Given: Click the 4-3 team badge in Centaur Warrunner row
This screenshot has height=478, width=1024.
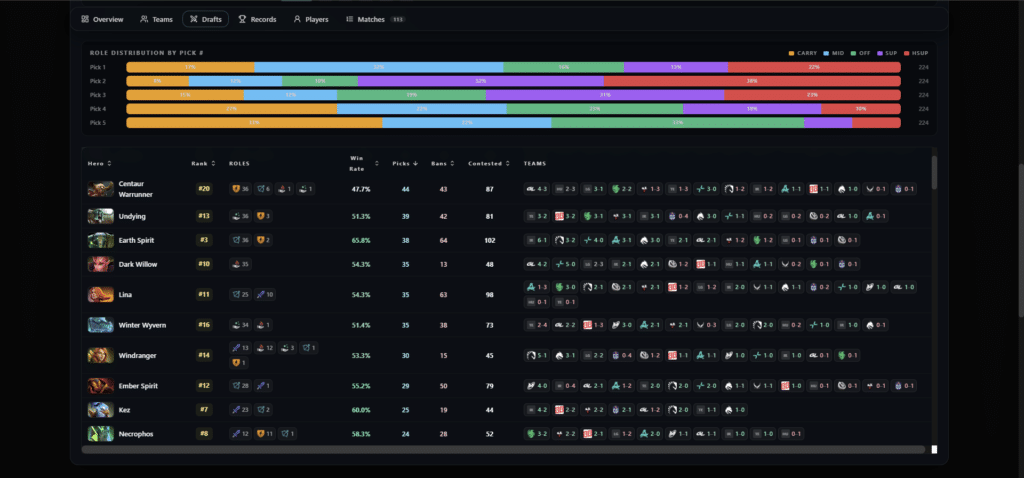Looking at the screenshot, I should click(x=536, y=189).
